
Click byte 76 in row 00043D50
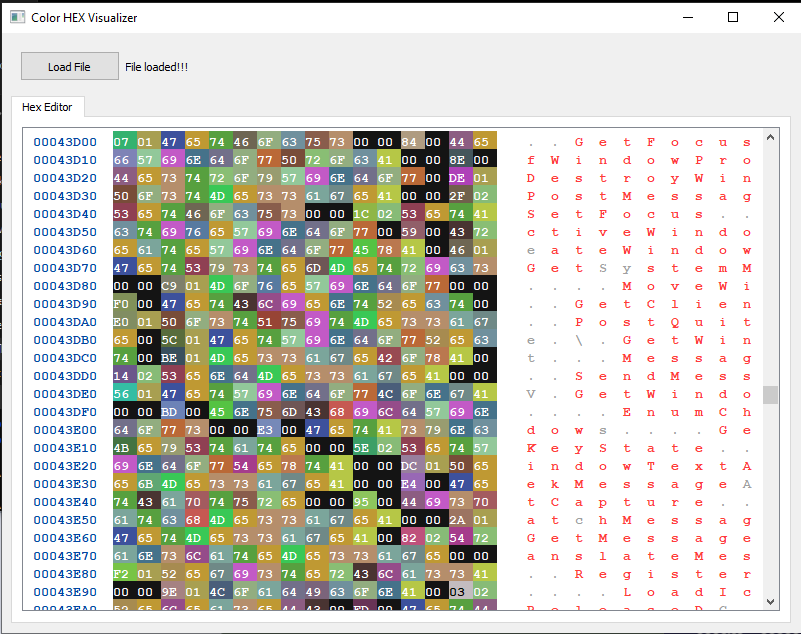[197, 232]
